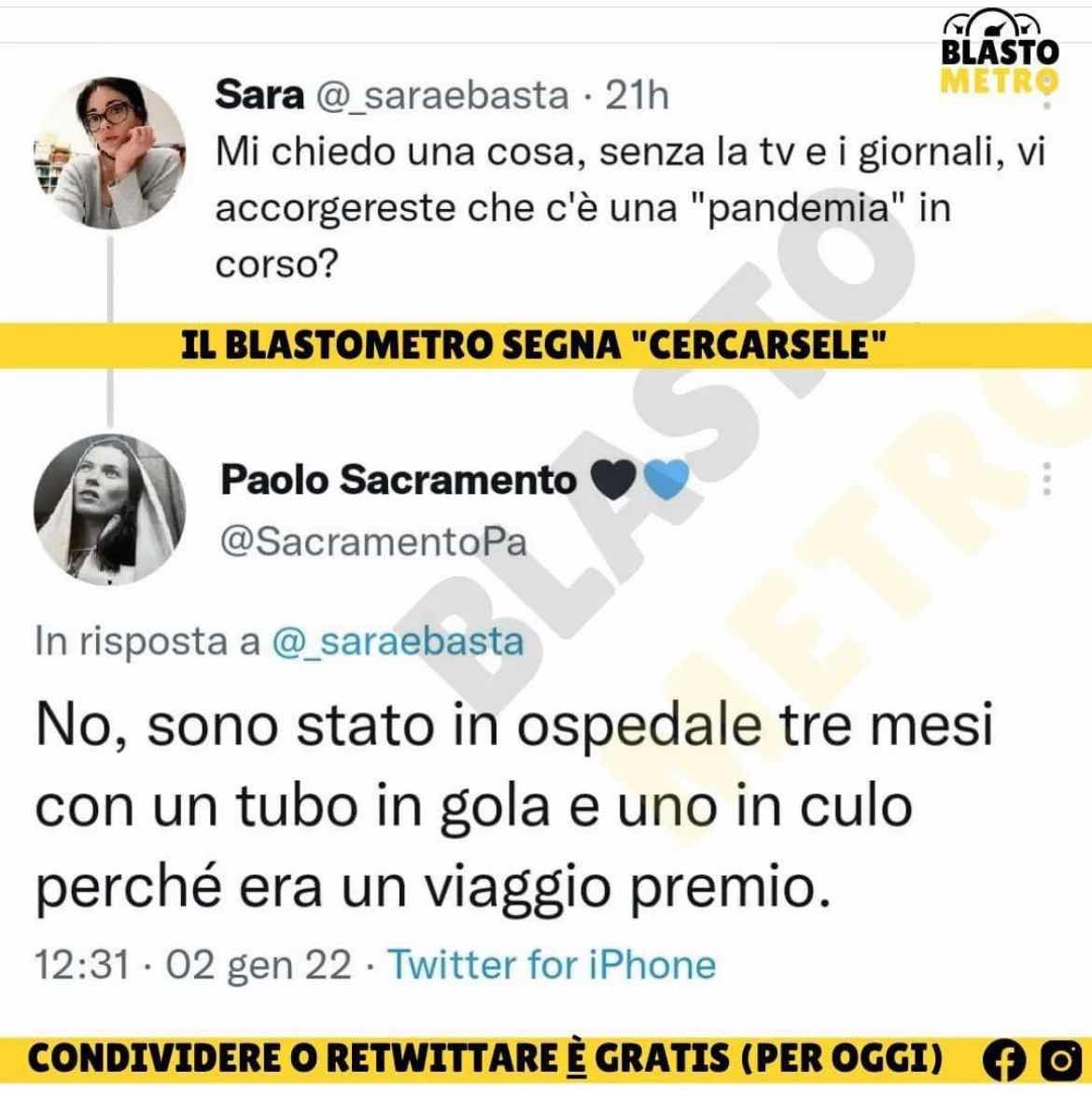Open Sara's profile picture
The width and height of the screenshot is (1092, 1097).
(110, 152)
